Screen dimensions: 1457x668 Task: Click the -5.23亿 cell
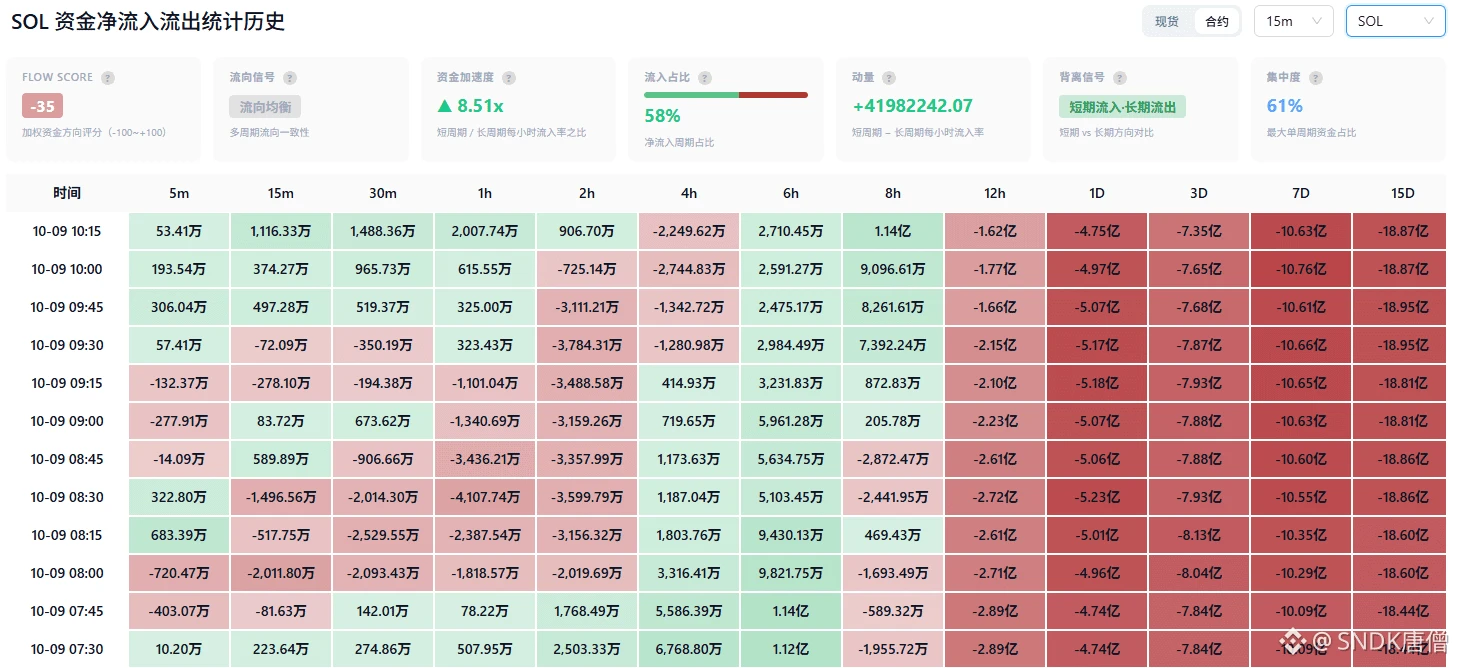click(x=1097, y=497)
